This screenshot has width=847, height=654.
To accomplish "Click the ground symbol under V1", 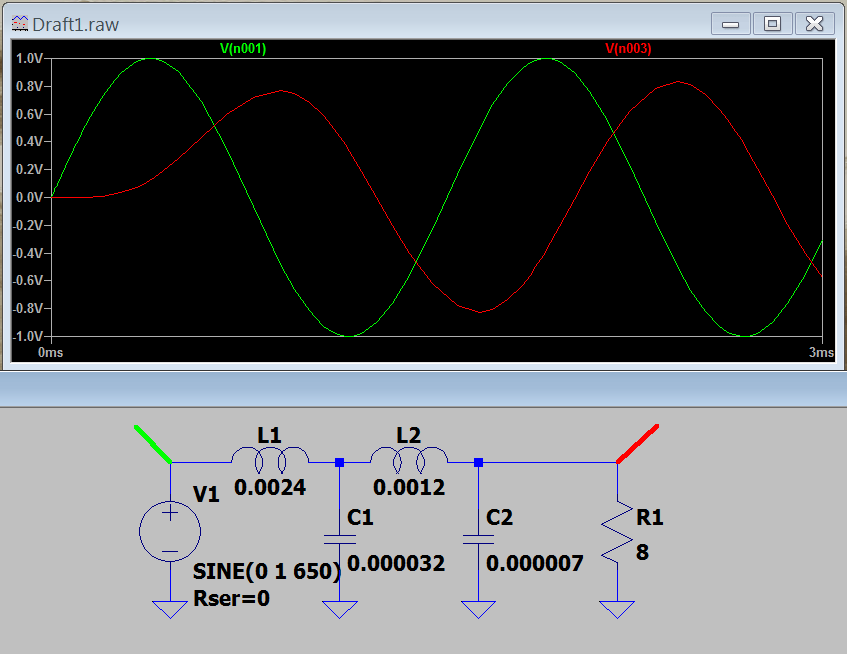I will [x=170, y=610].
